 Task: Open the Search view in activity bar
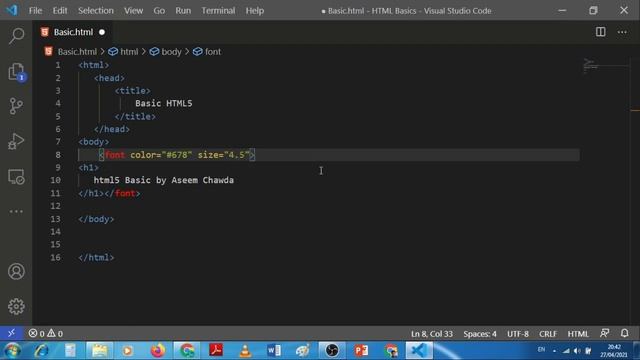pyautogui.click(x=16, y=36)
